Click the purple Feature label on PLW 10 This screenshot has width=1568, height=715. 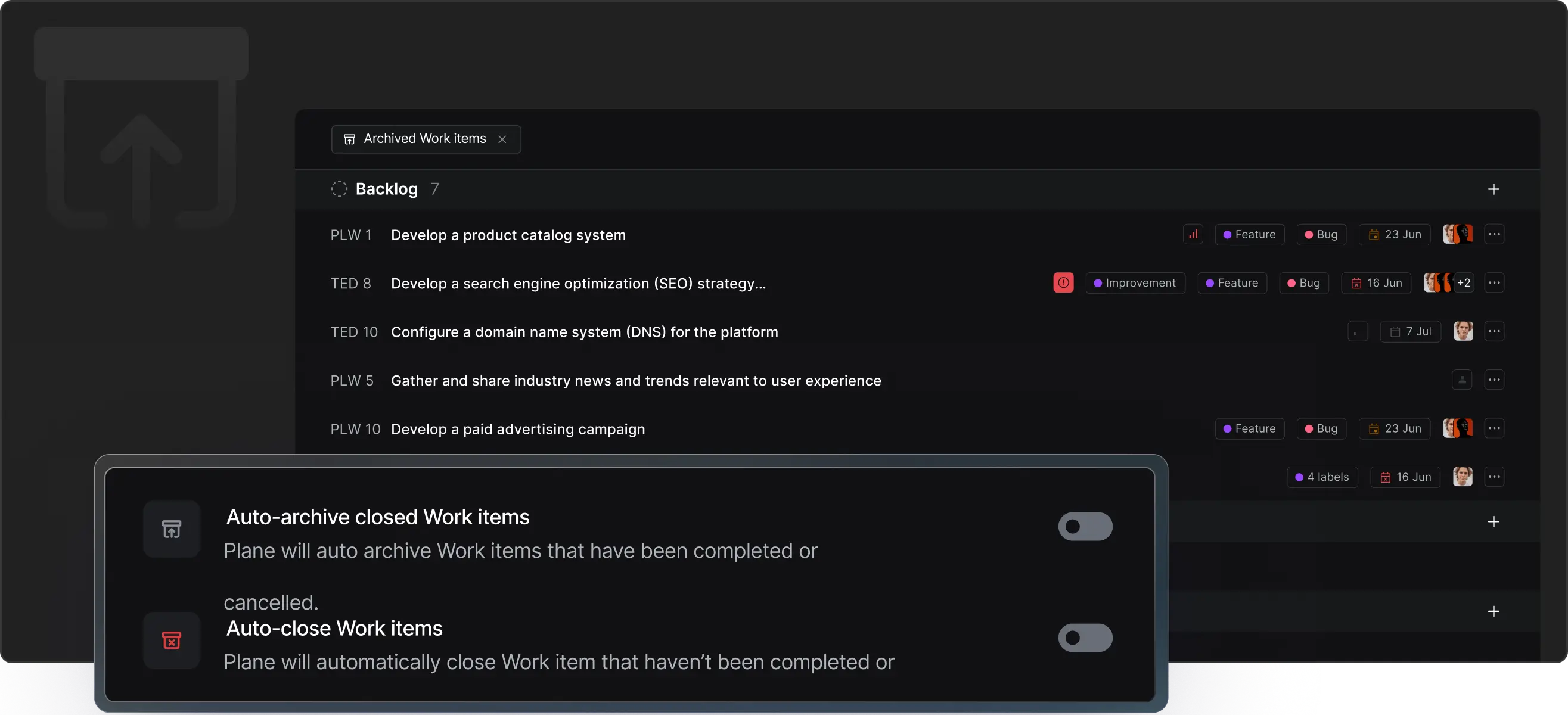[x=1249, y=428]
